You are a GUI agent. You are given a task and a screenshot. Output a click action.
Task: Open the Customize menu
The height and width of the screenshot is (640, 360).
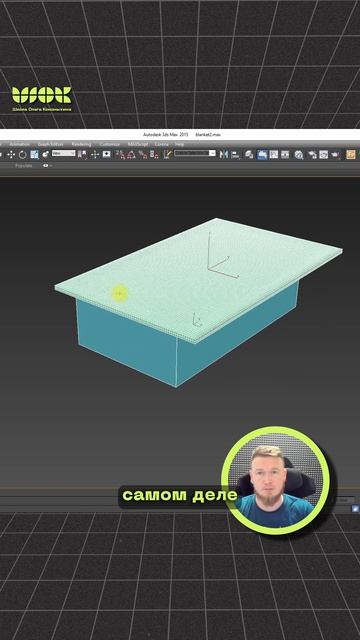110,144
